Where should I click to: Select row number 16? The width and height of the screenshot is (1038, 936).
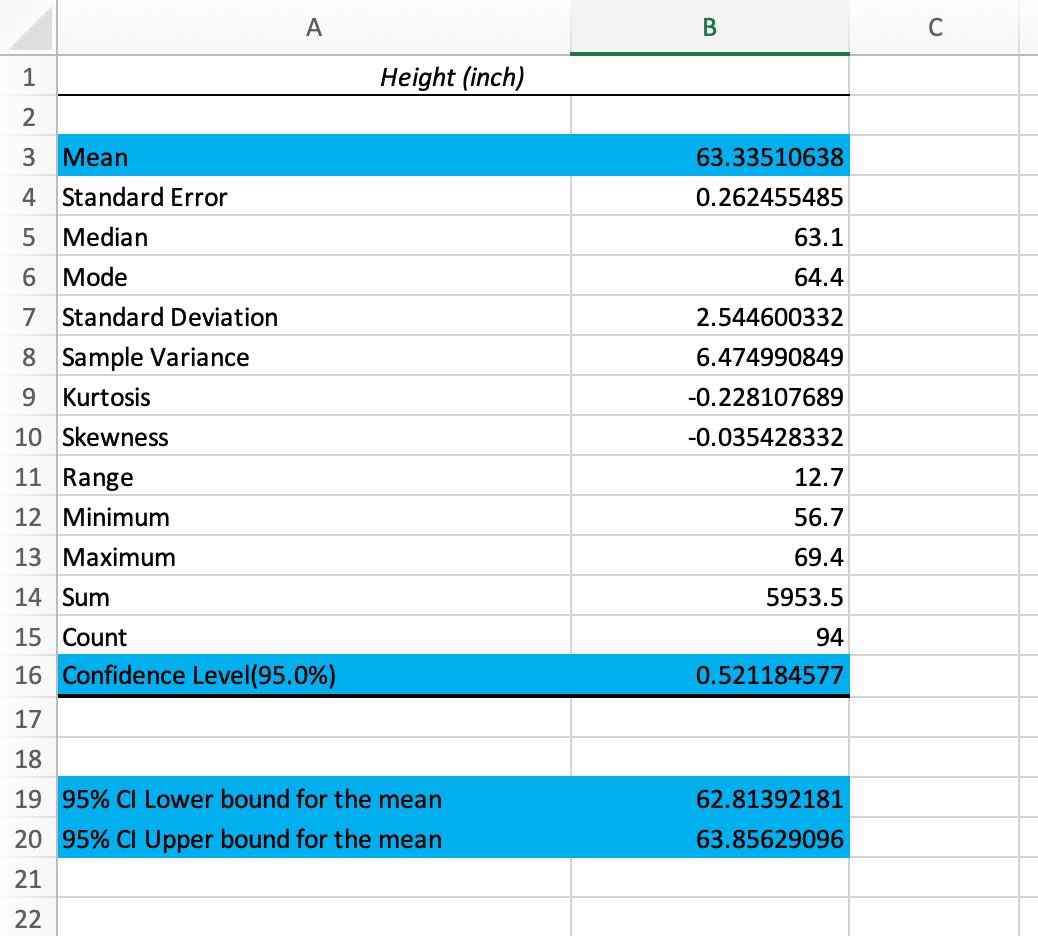point(29,676)
